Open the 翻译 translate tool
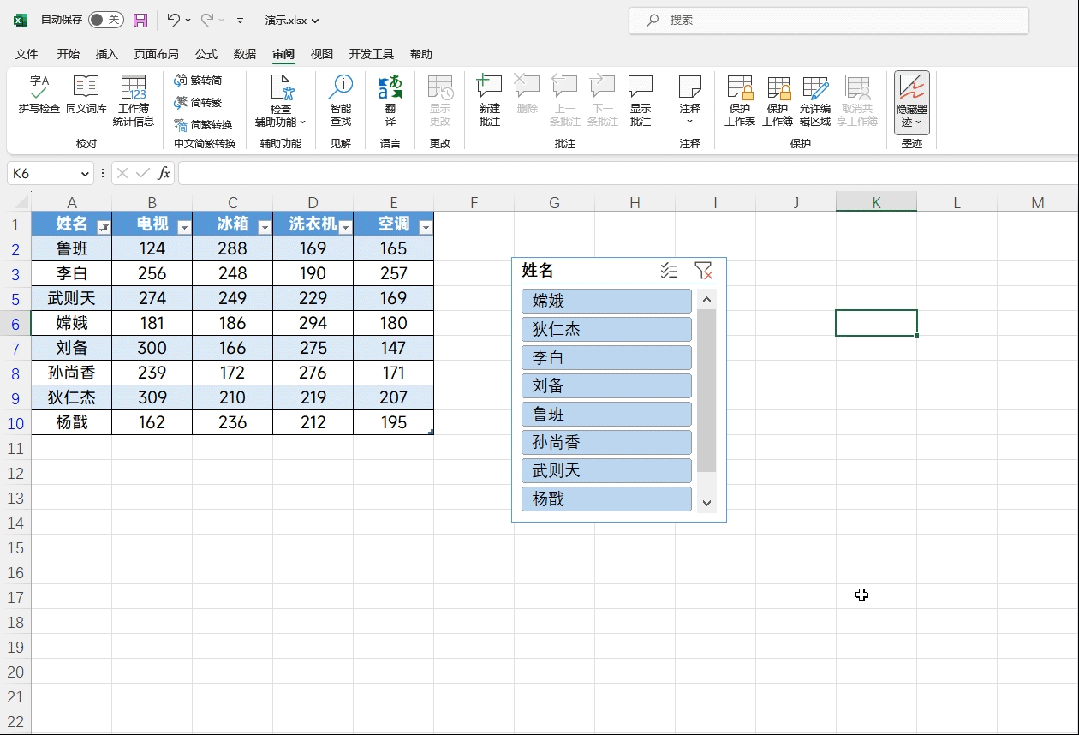This screenshot has height=735, width=1079. (390, 100)
